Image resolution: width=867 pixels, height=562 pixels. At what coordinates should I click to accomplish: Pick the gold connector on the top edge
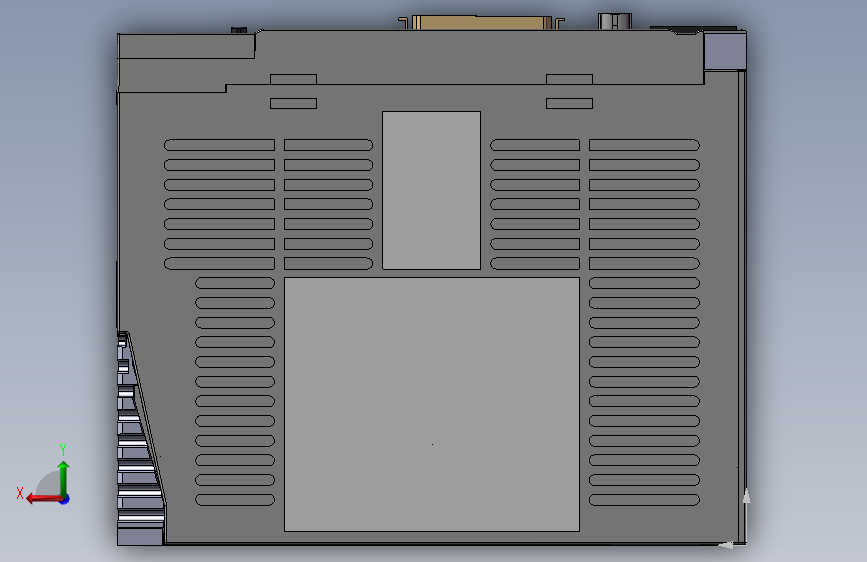481,22
